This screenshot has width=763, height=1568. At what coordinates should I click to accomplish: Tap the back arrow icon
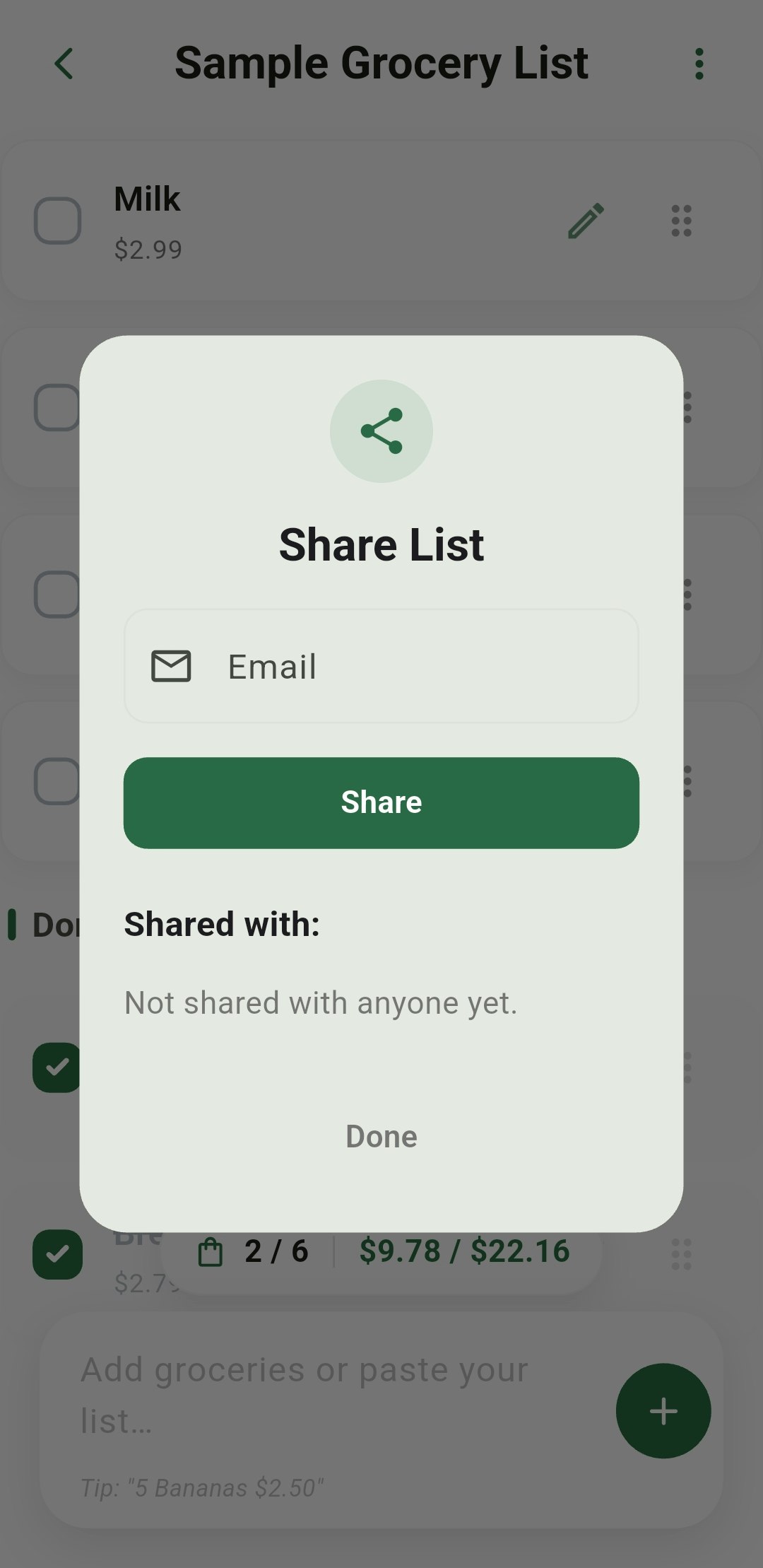64,64
